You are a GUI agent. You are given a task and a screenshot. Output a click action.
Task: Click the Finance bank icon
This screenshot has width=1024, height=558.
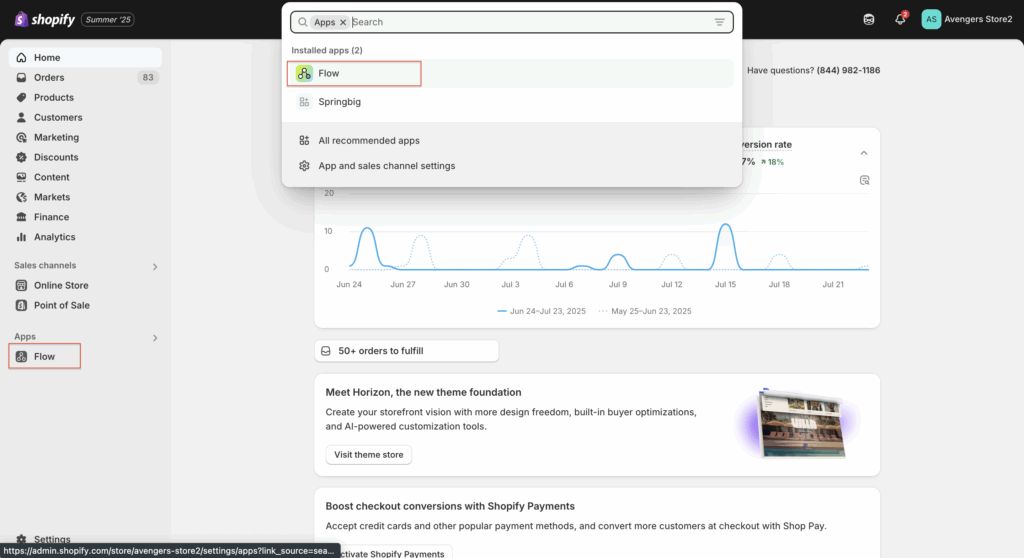22,217
